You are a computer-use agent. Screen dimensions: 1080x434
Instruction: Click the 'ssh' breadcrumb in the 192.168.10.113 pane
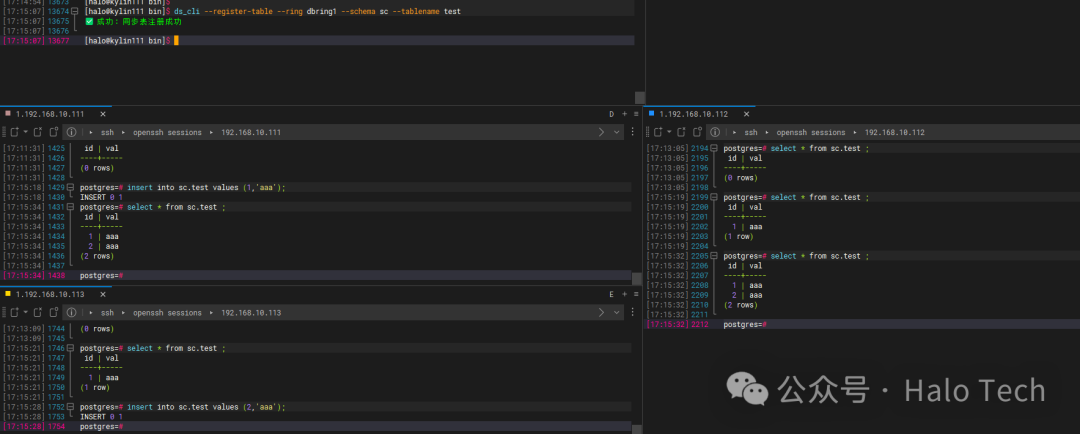(x=107, y=313)
